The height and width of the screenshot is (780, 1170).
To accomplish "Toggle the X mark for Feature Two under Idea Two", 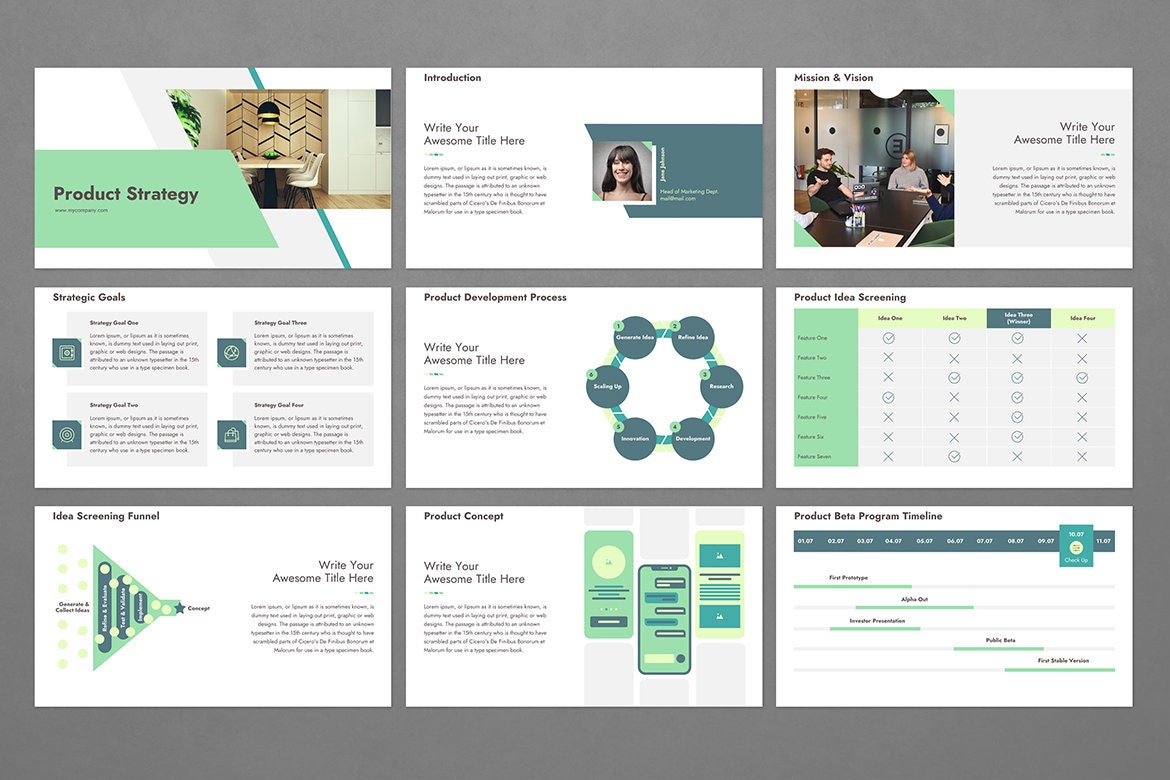I will click(954, 358).
